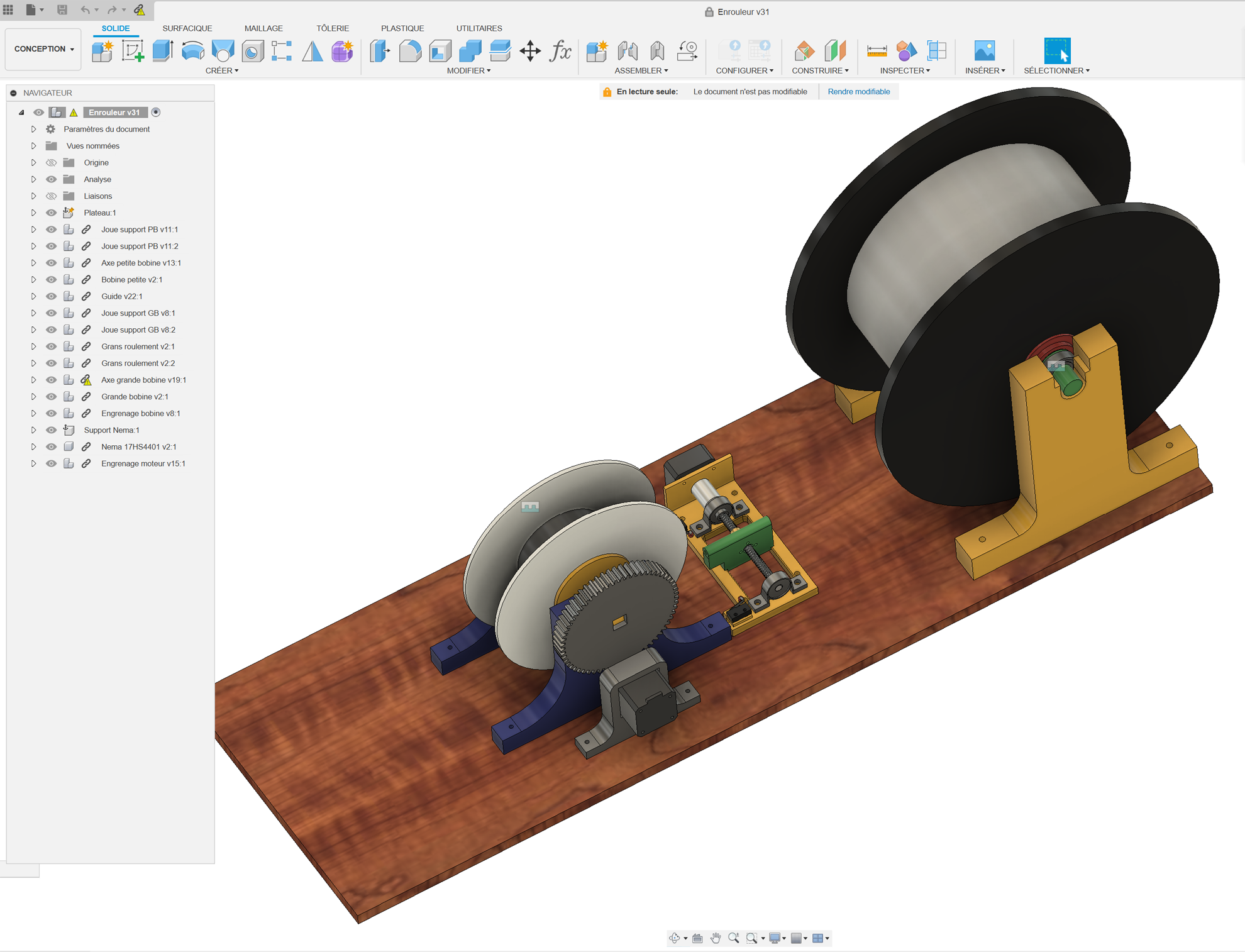The height and width of the screenshot is (952, 1245).
Task: Click the Measure ruler icon
Action: tap(877, 51)
